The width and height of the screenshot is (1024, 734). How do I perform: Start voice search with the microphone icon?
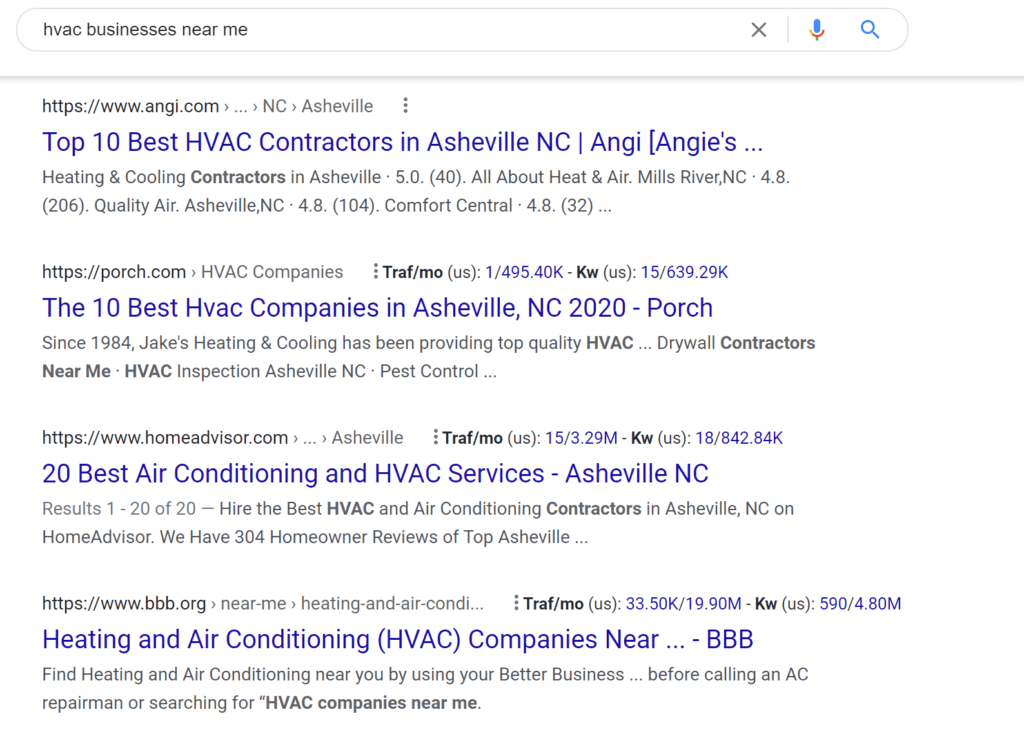(x=816, y=29)
